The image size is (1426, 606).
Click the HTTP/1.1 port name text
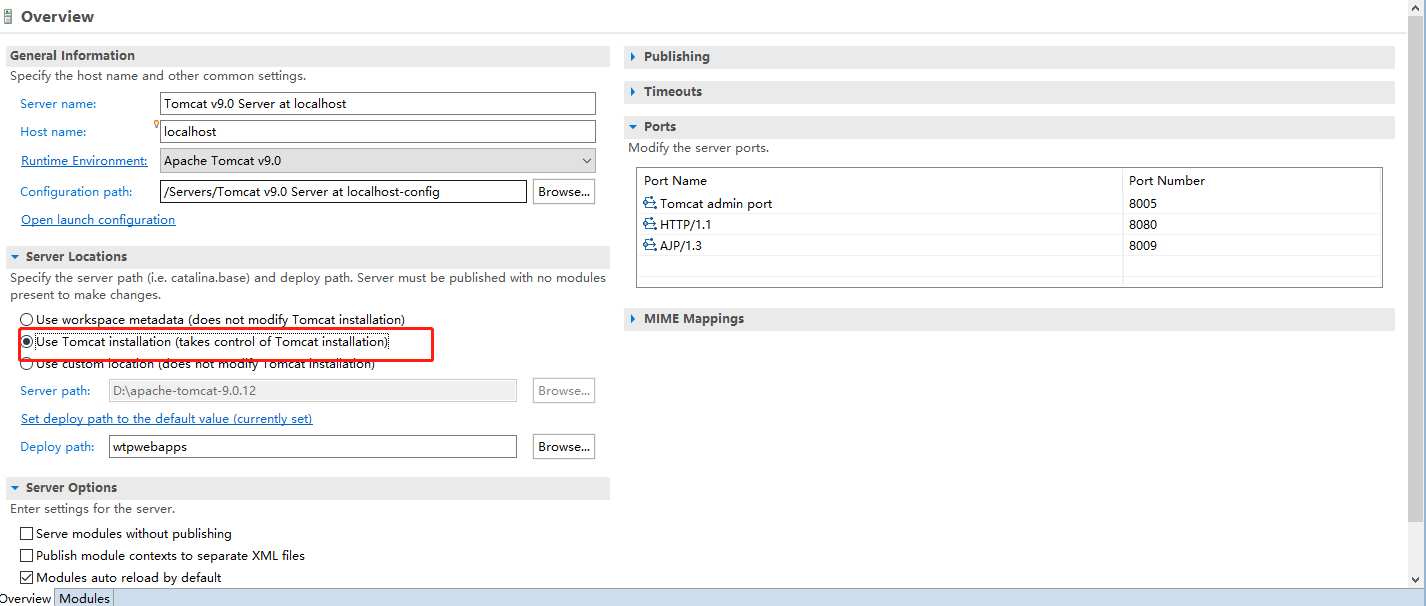coord(686,224)
